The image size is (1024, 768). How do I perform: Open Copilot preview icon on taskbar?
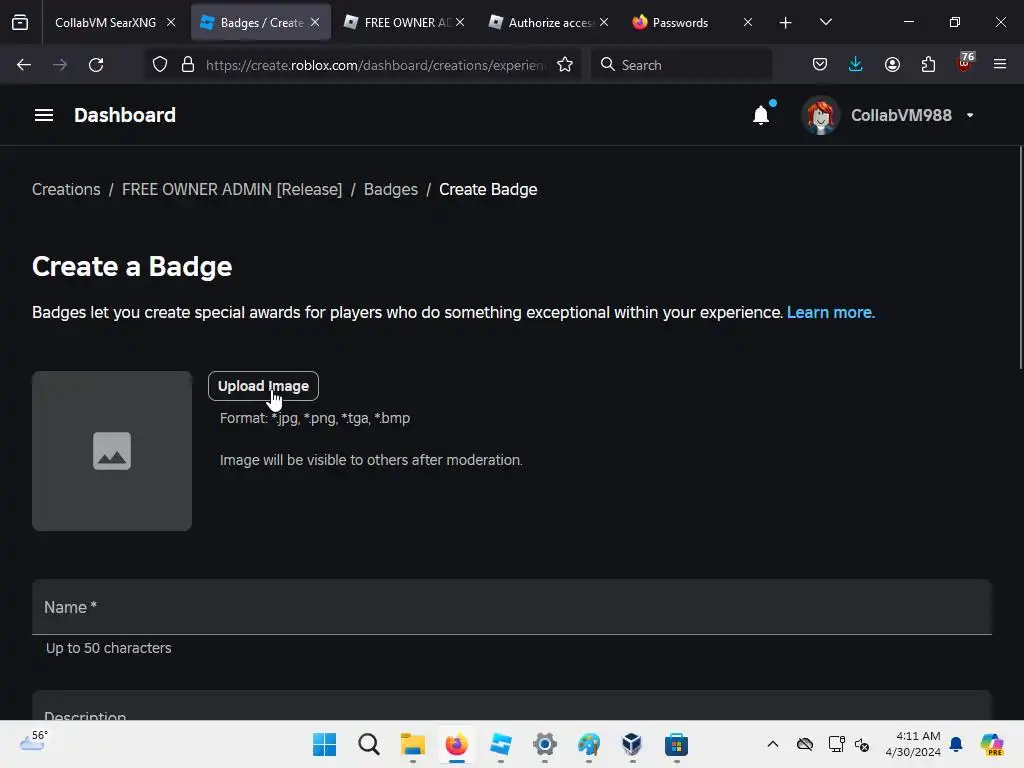click(992, 744)
